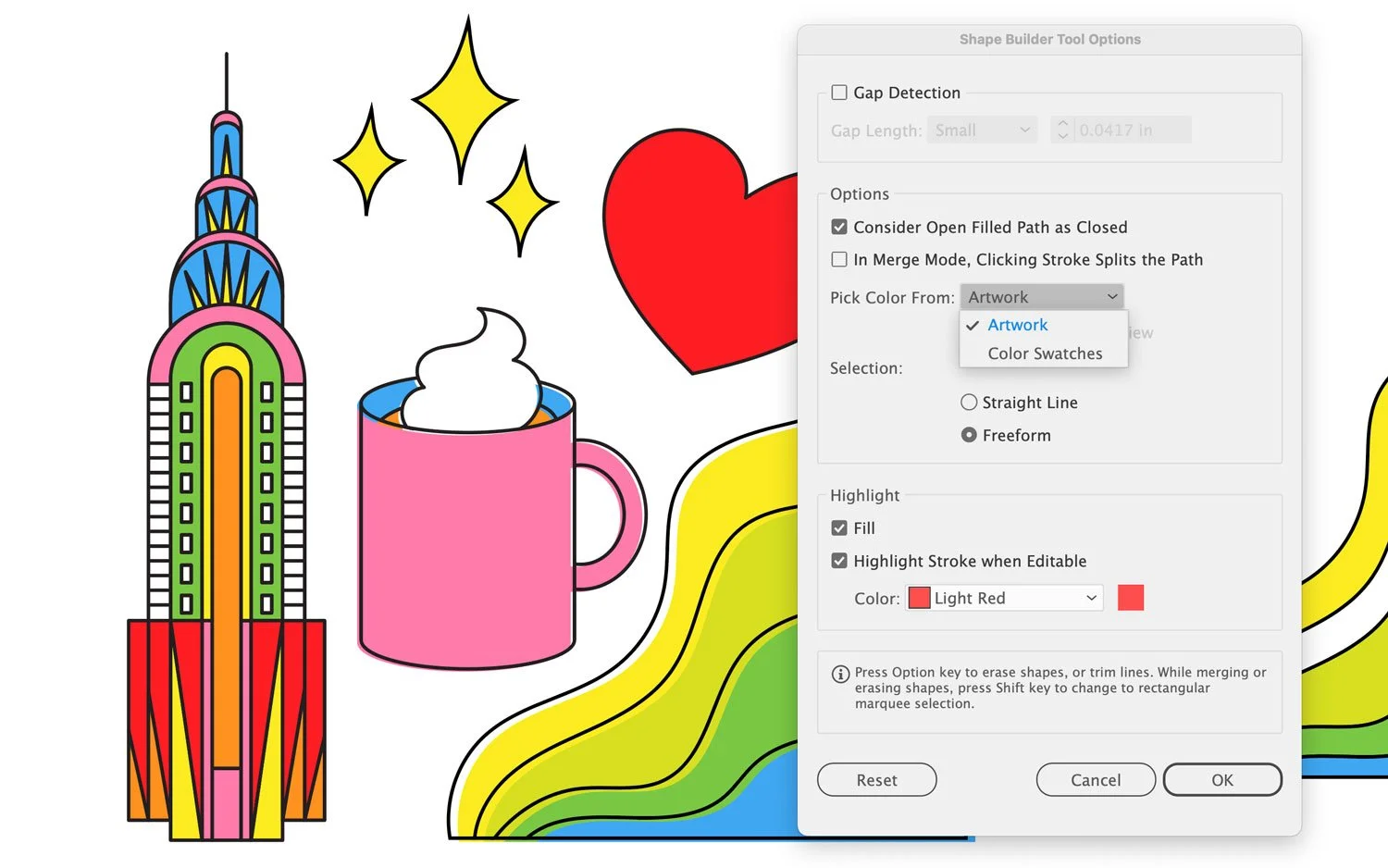
Task: Open the Gap Length dropdown set to Small
Action: click(x=982, y=130)
